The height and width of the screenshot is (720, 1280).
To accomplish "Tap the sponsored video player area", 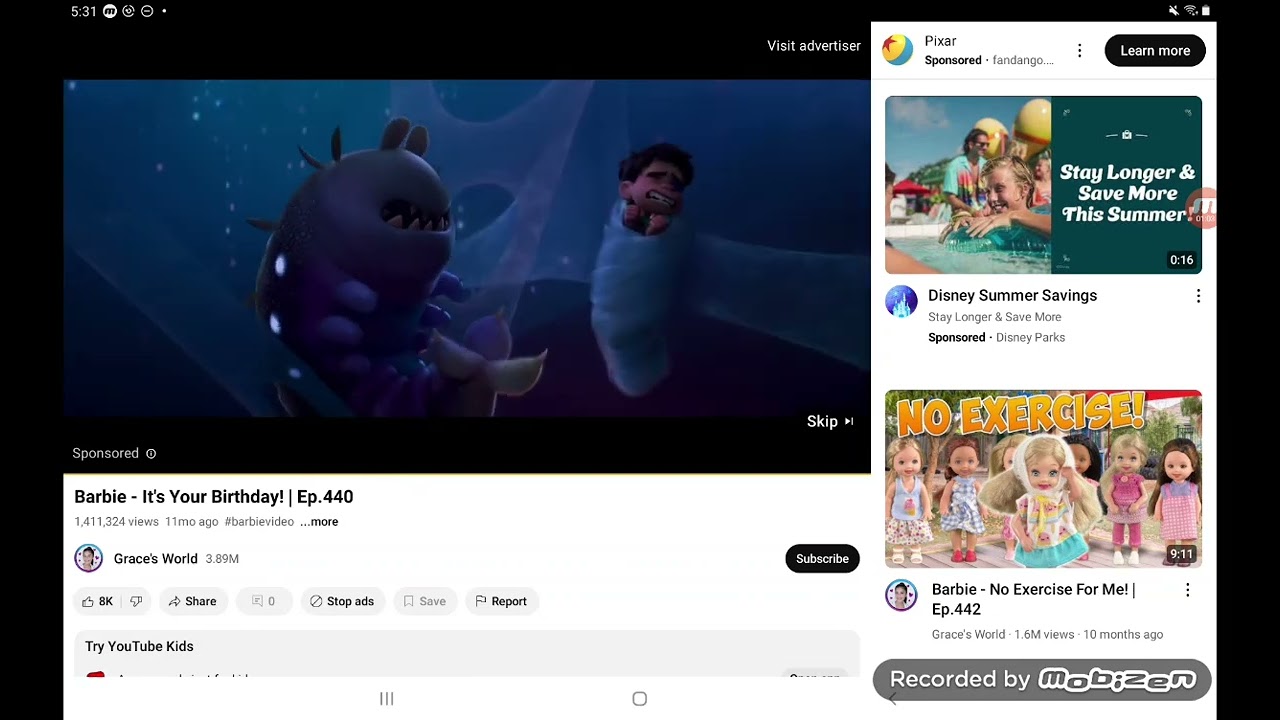I will [467, 248].
